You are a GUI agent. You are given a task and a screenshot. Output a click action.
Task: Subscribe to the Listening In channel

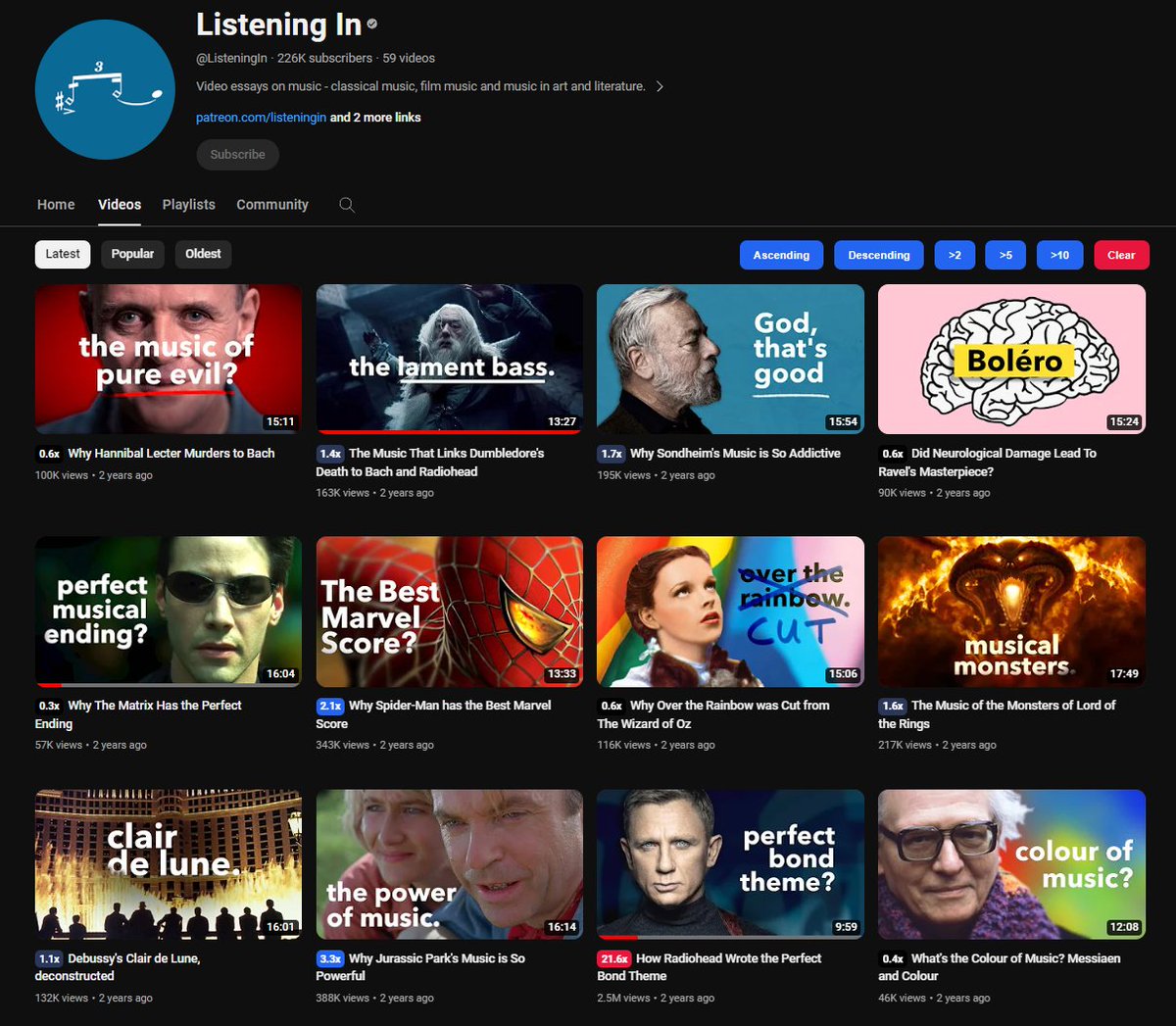(237, 155)
